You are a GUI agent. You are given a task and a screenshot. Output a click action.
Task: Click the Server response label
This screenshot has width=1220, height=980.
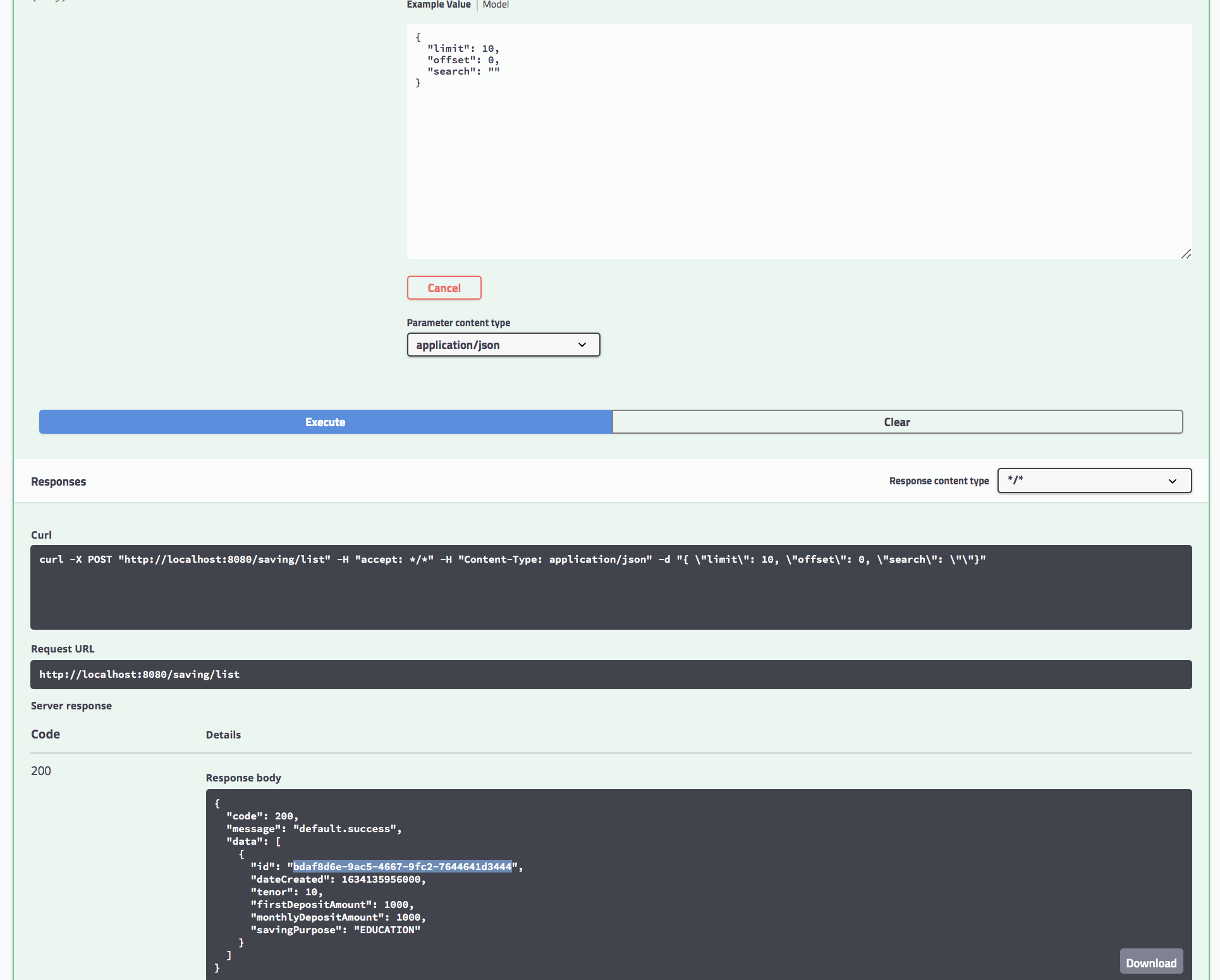tap(71, 706)
